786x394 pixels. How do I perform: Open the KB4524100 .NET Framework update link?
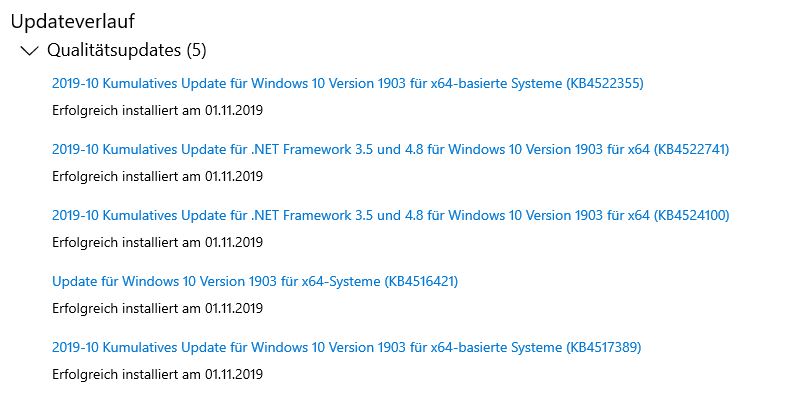coord(390,216)
